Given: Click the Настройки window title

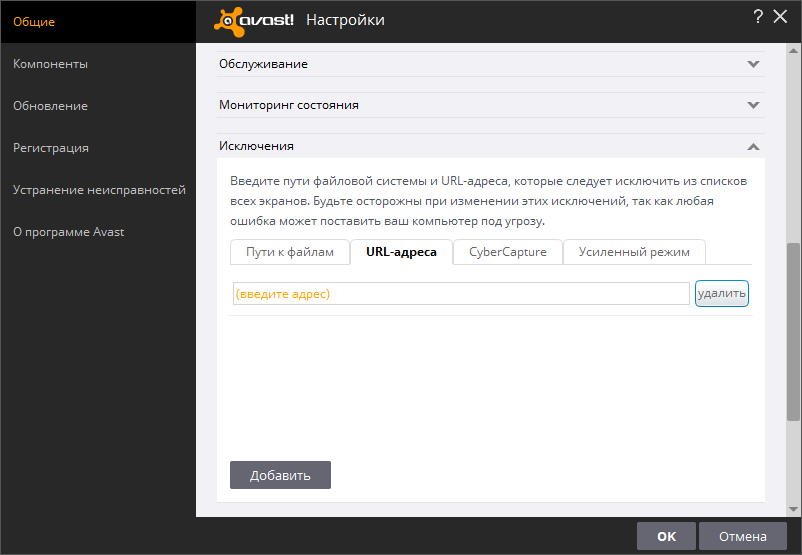Looking at the screenshot, I should (x=345, y=20).
